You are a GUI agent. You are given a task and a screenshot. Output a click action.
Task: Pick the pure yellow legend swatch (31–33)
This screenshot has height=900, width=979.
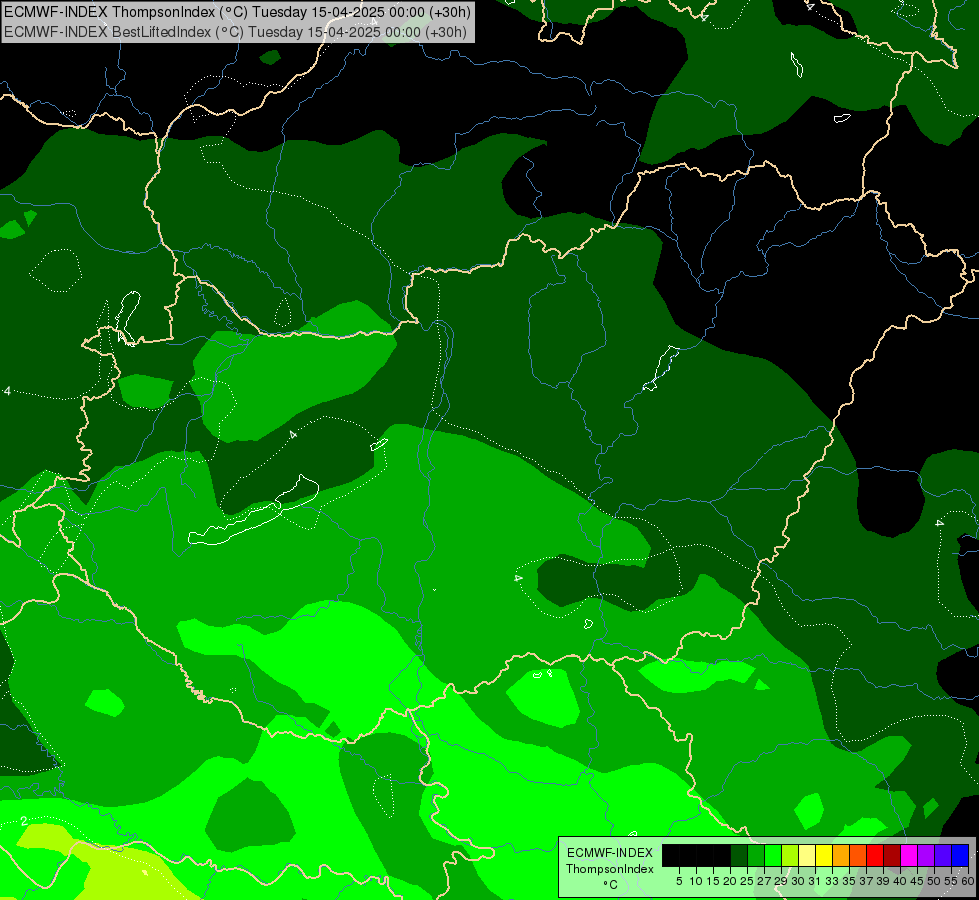click(x=823, y=855)
